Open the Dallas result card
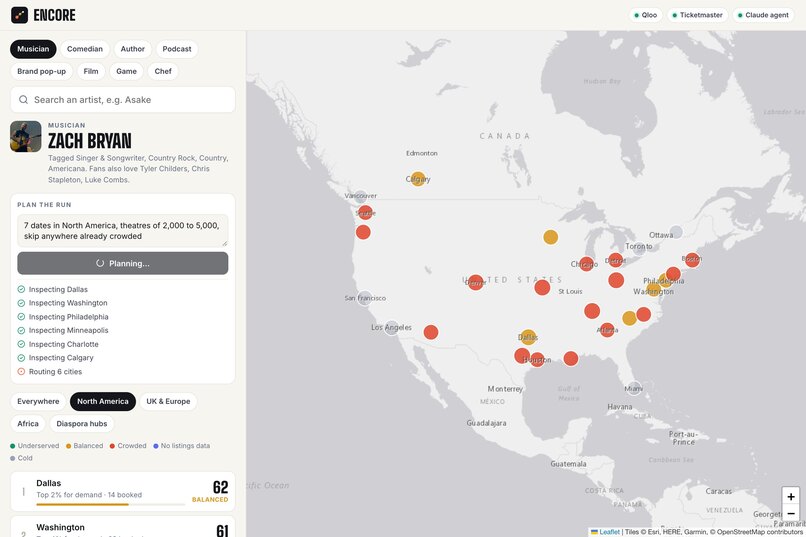 [x=123, y=491]
